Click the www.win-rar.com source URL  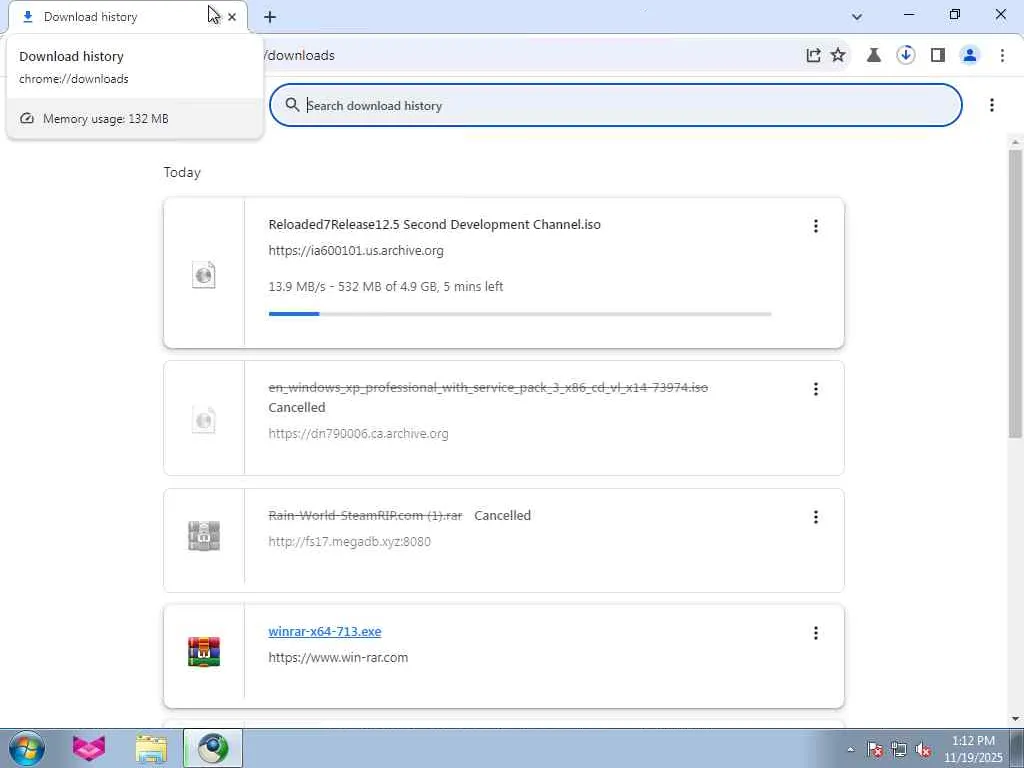click(x=338, y=658)
